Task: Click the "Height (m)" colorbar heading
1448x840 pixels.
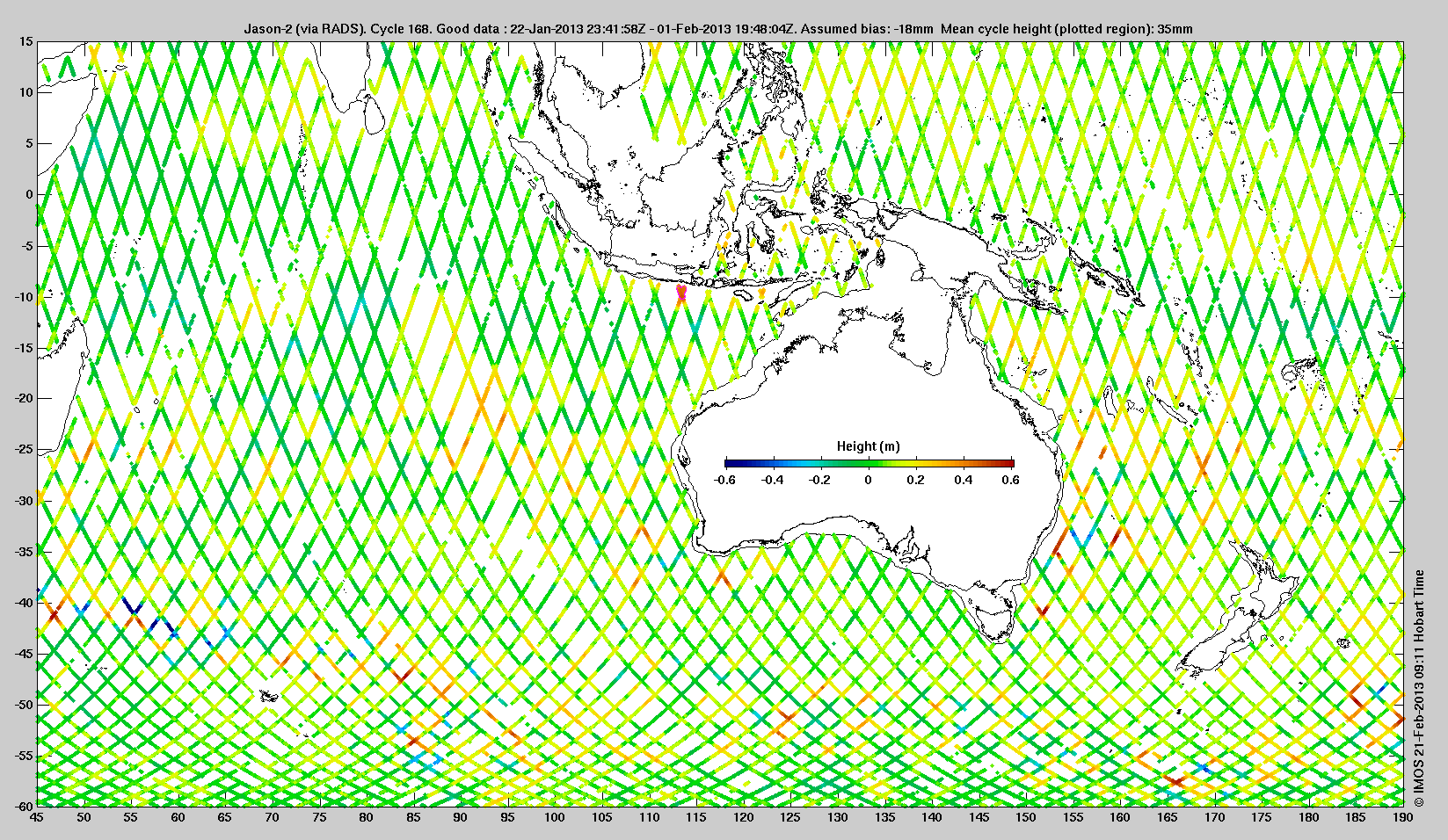Action: click(869, 446)
